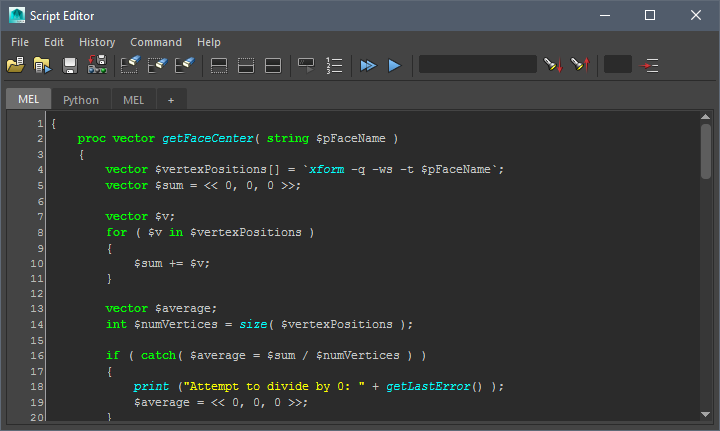Viewport: 720px width, 431px height.
Task: Click the Clear History eraser icon
Action: (x=130, y=65)
